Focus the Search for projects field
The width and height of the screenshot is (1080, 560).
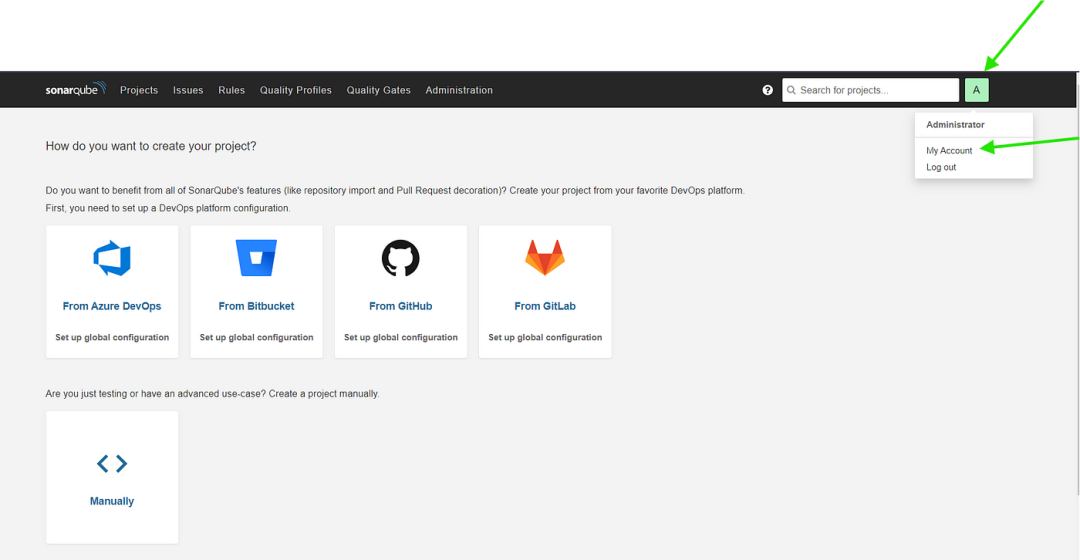tap(871, 90)
